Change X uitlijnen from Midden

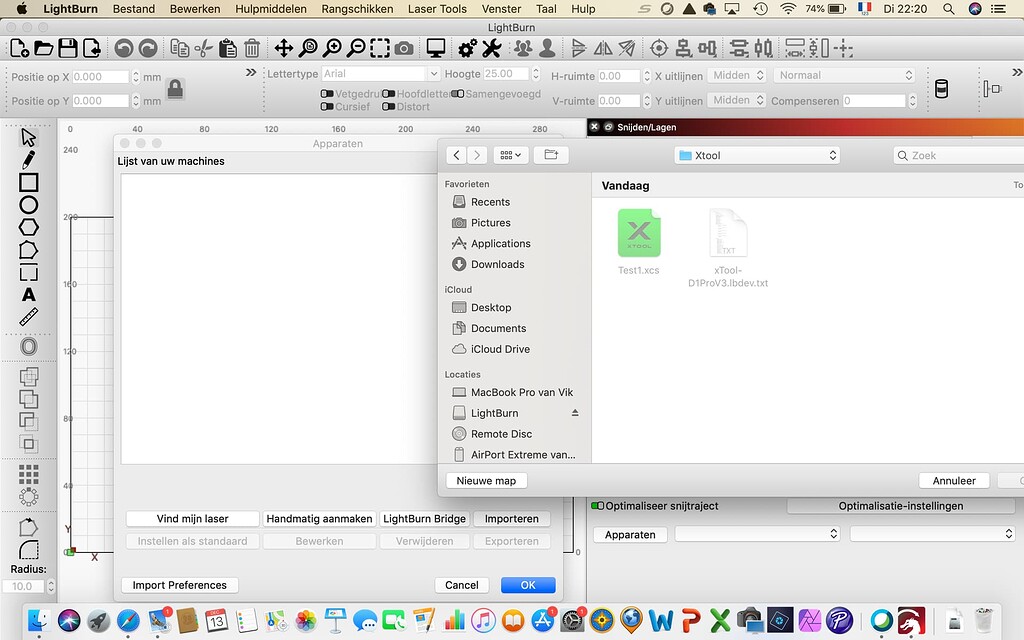(737, 75)
